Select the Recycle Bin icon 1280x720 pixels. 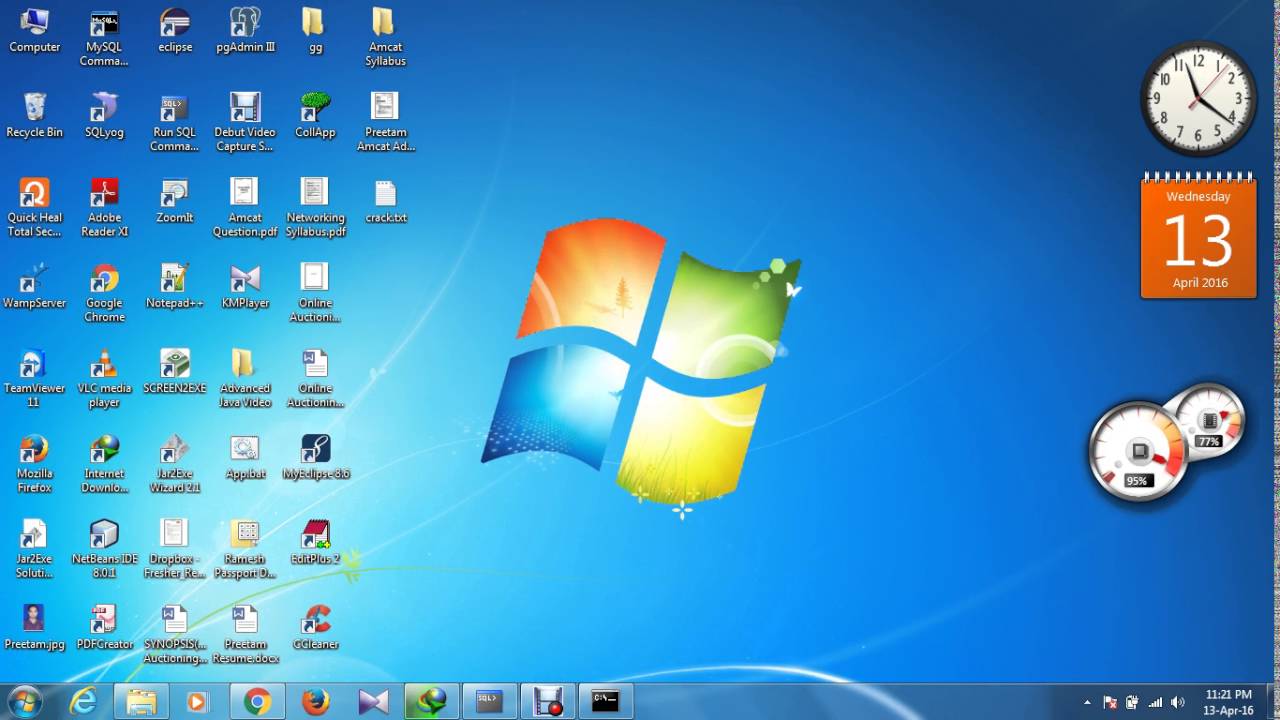tap(34, 116)
